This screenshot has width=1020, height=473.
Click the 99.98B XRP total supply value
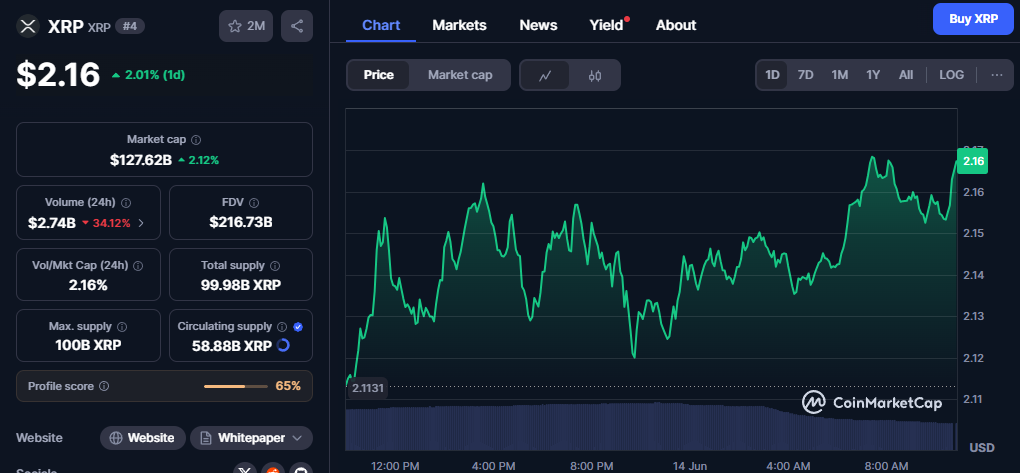coord(241,284)
